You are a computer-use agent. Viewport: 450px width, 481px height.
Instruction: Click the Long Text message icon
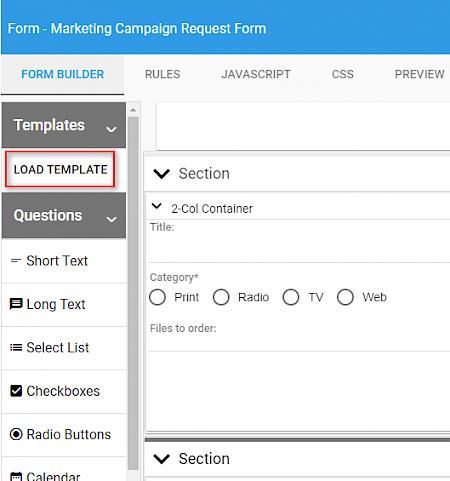coord(16,304)
